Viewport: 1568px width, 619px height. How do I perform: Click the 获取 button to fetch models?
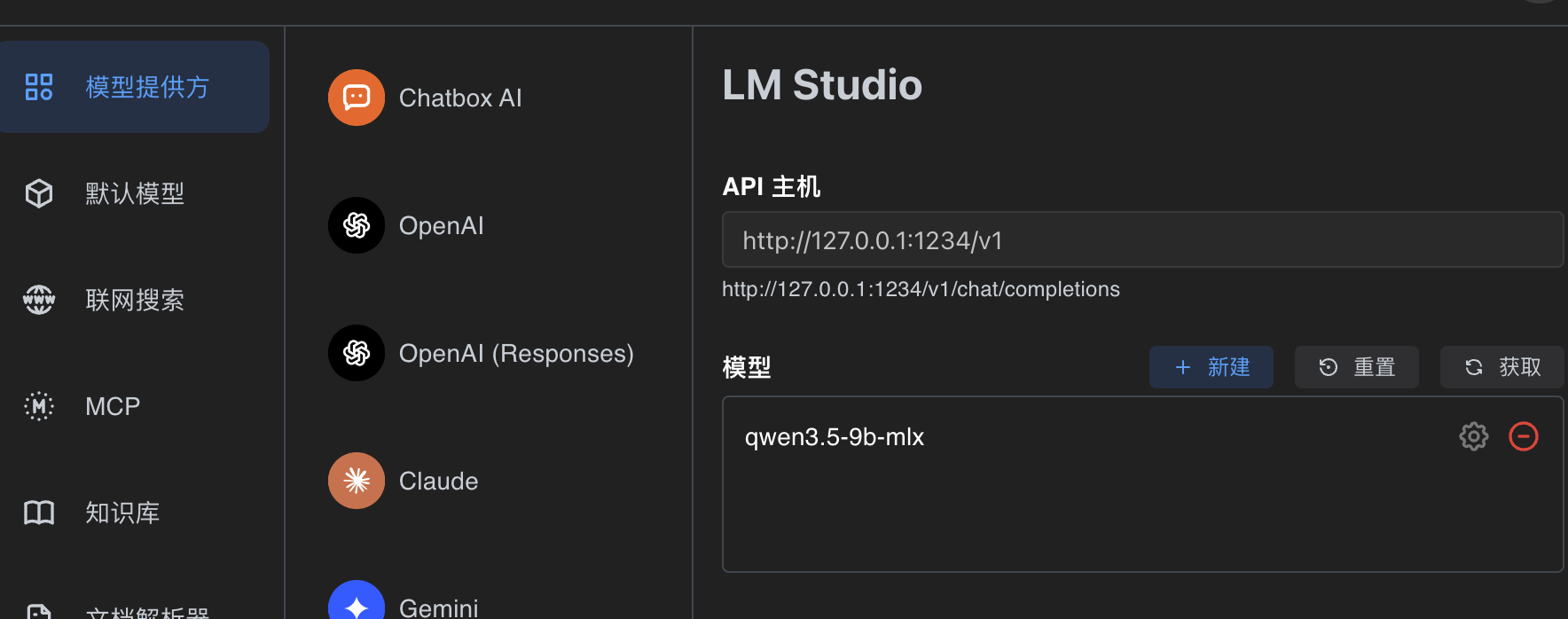(1502, 367)
